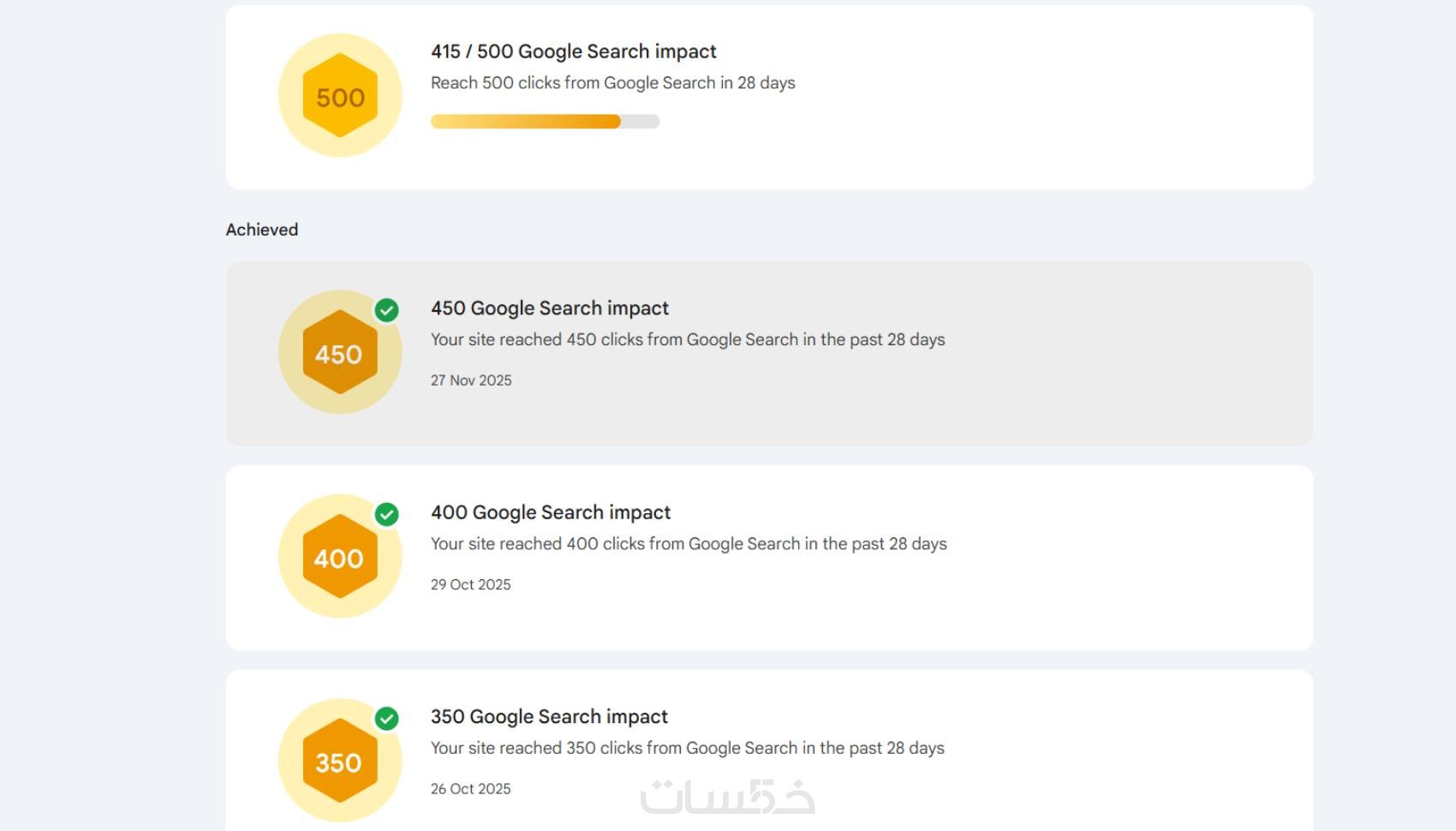Click the "Reach 500 clicks" goal description

(x=612, y=83)
